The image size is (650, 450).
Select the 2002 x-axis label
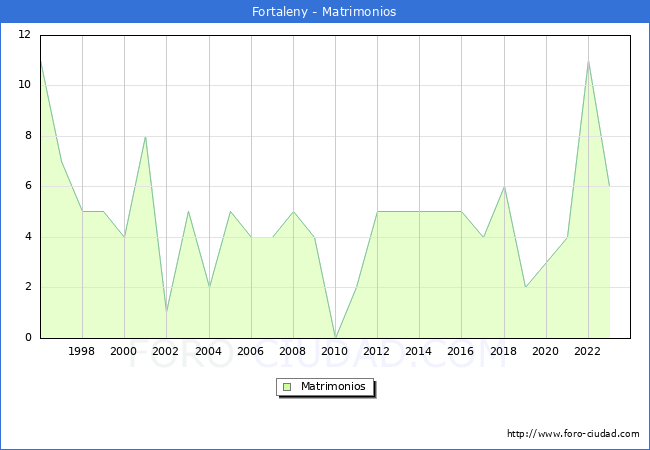[166, 351]
